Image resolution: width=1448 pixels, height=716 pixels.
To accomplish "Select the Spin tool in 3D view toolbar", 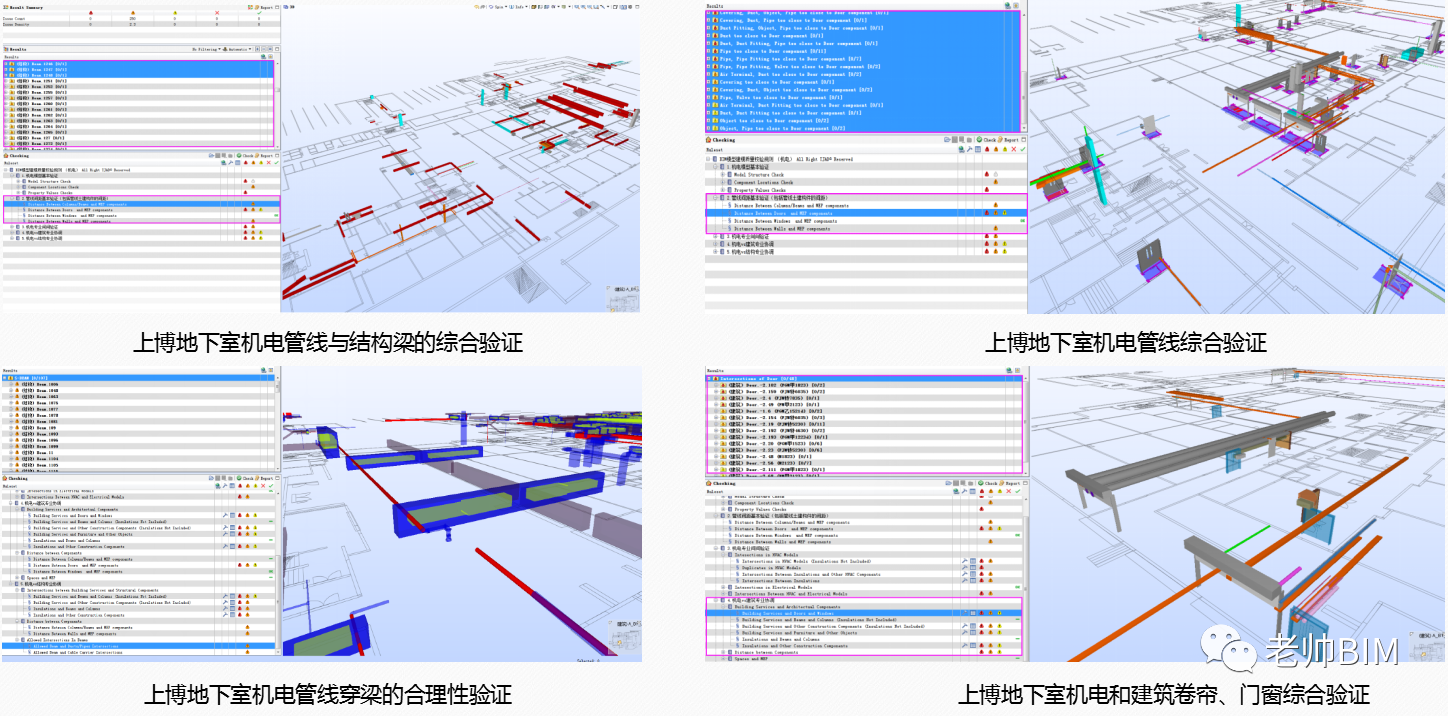I will (x=497, y=7).
